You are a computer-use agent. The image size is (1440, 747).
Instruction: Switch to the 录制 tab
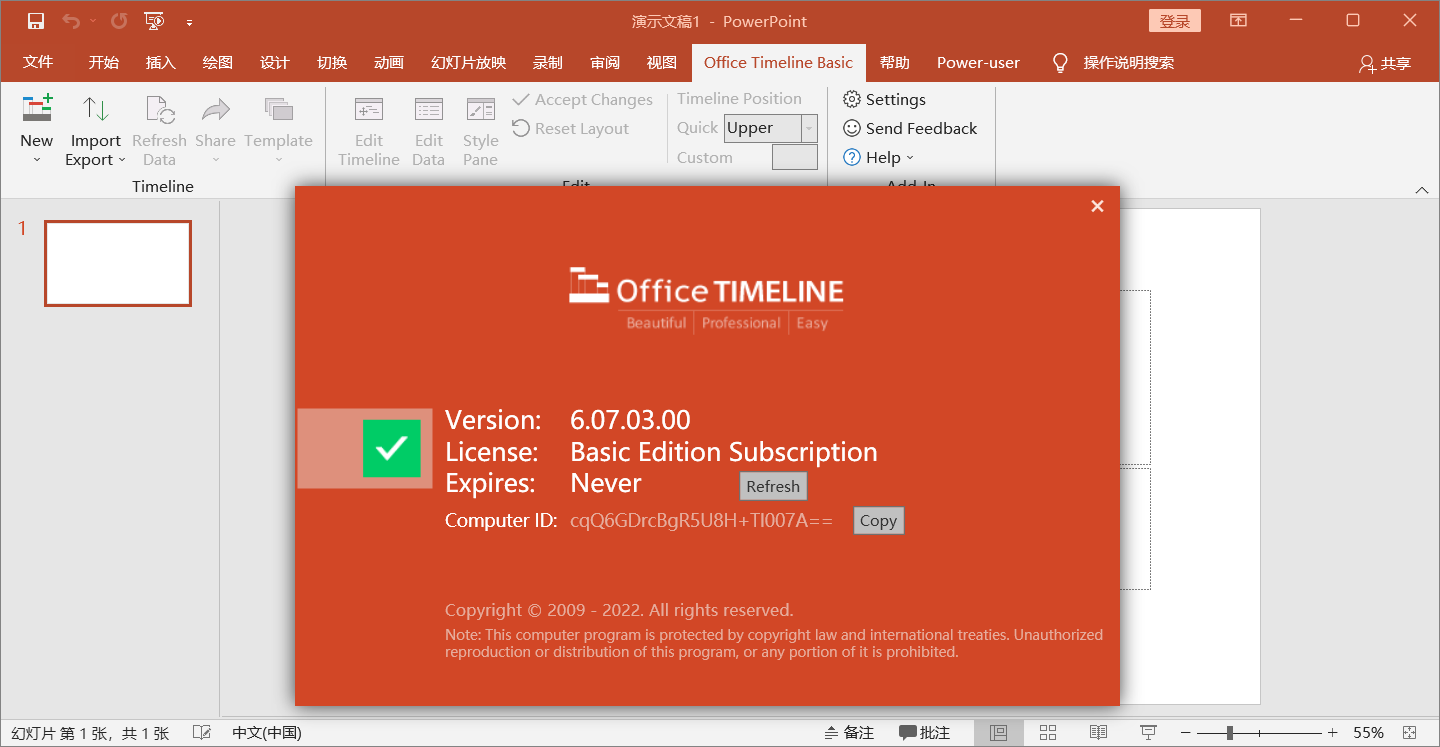[547, 62]
